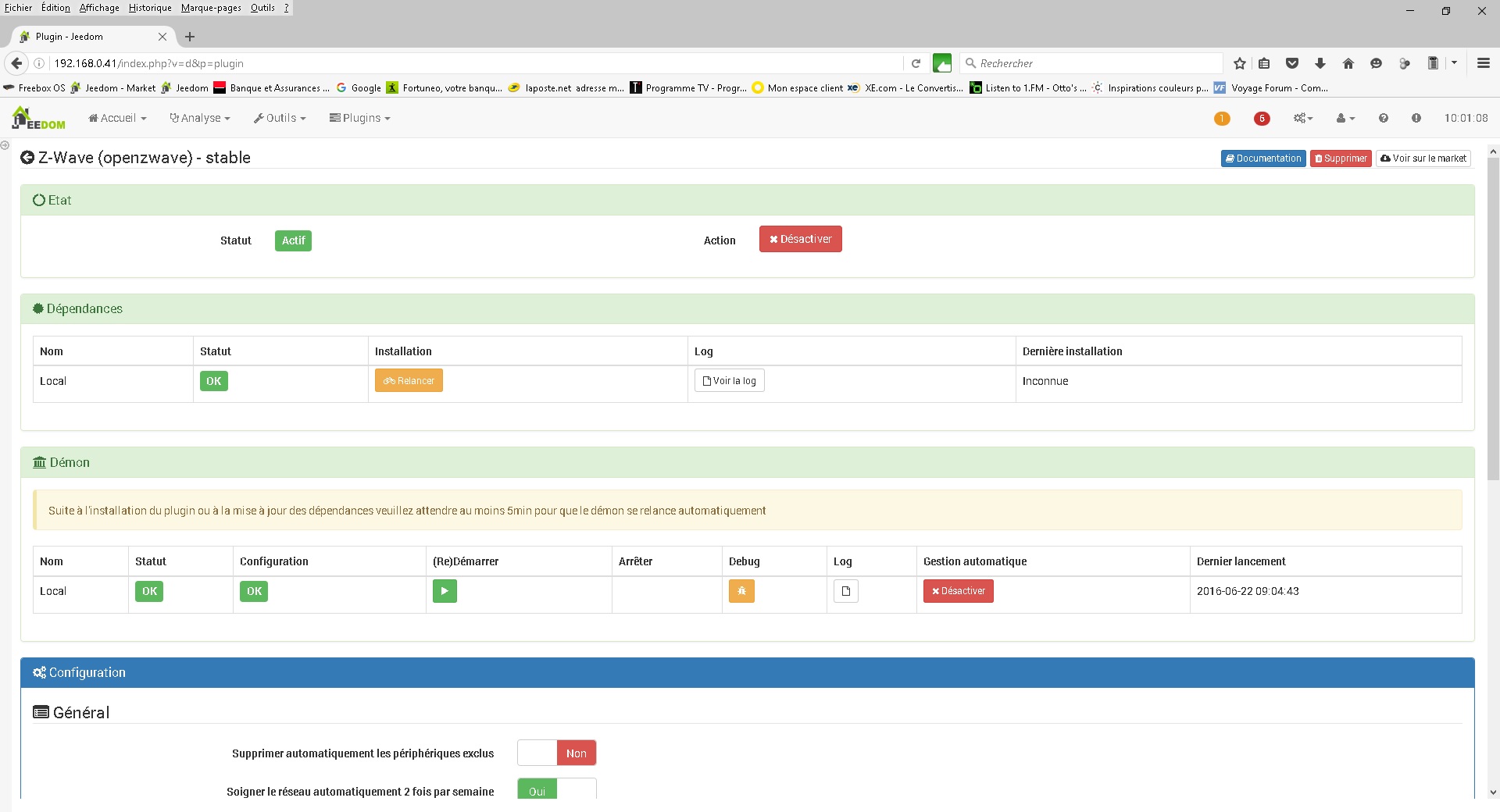Image resolution: width=1500 pixels, height=812 pixels.
Task: Go to Firefox home page icon
Action: point(1348,63)
